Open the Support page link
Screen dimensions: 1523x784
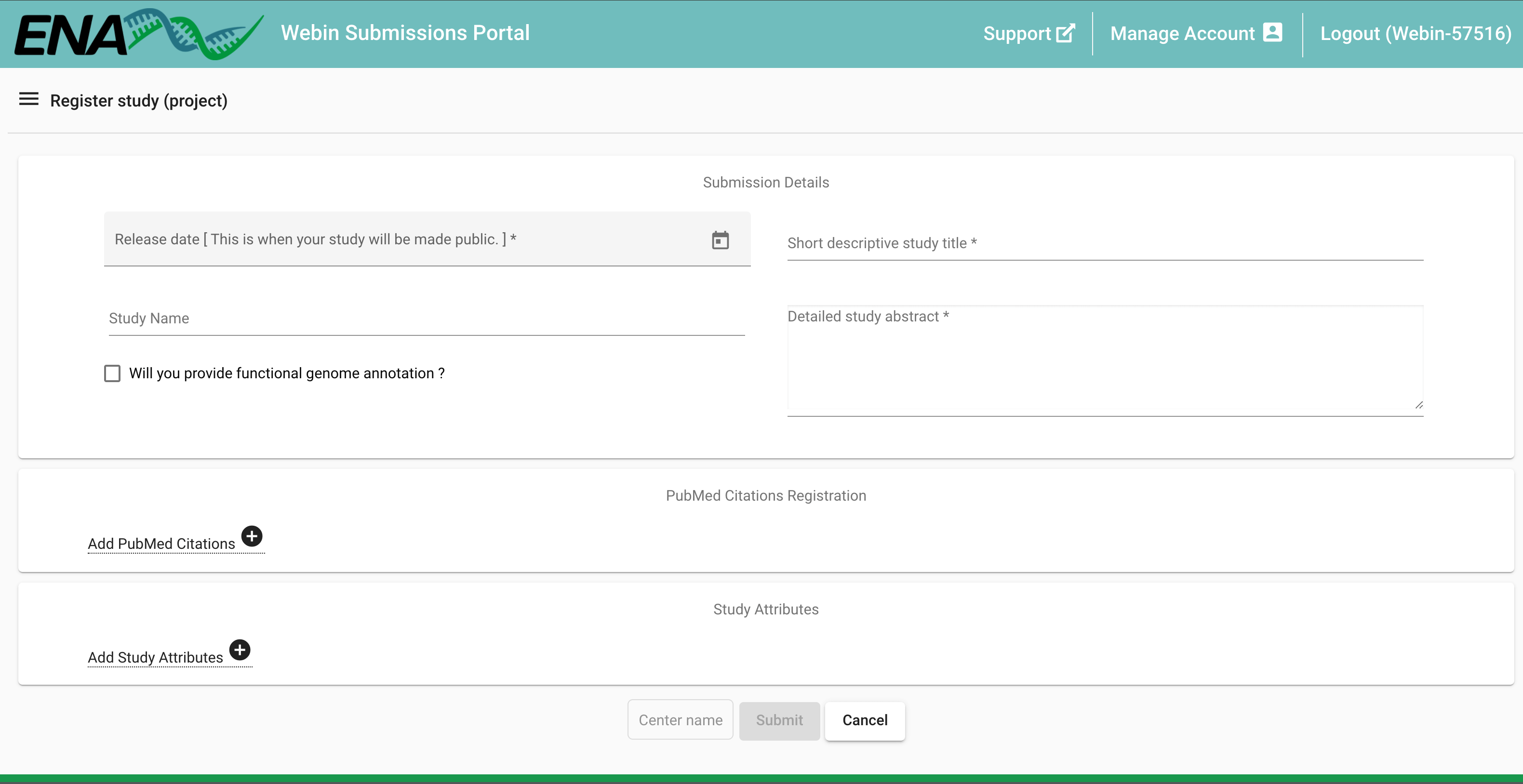1016,34
